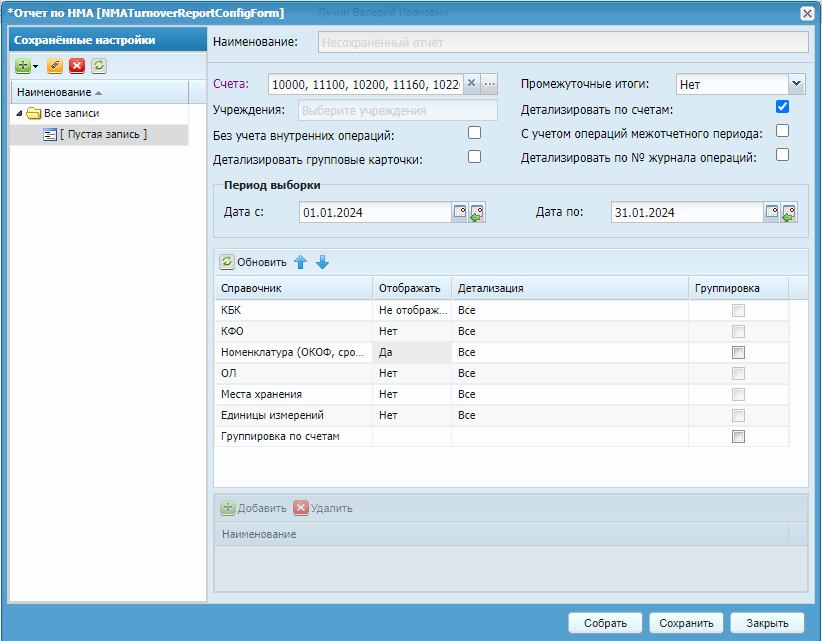Click the 'Сохранить' button
This screenshot has height=641, width=822.
686,623
